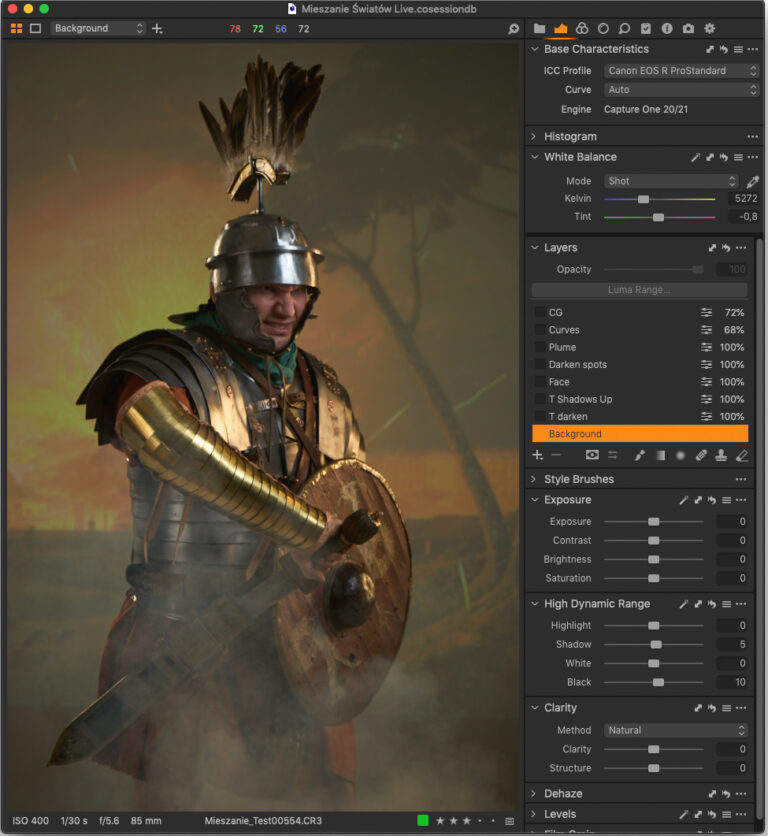768x836 pixels.
Task: Click the Tint slider handle
Action: 658,217
